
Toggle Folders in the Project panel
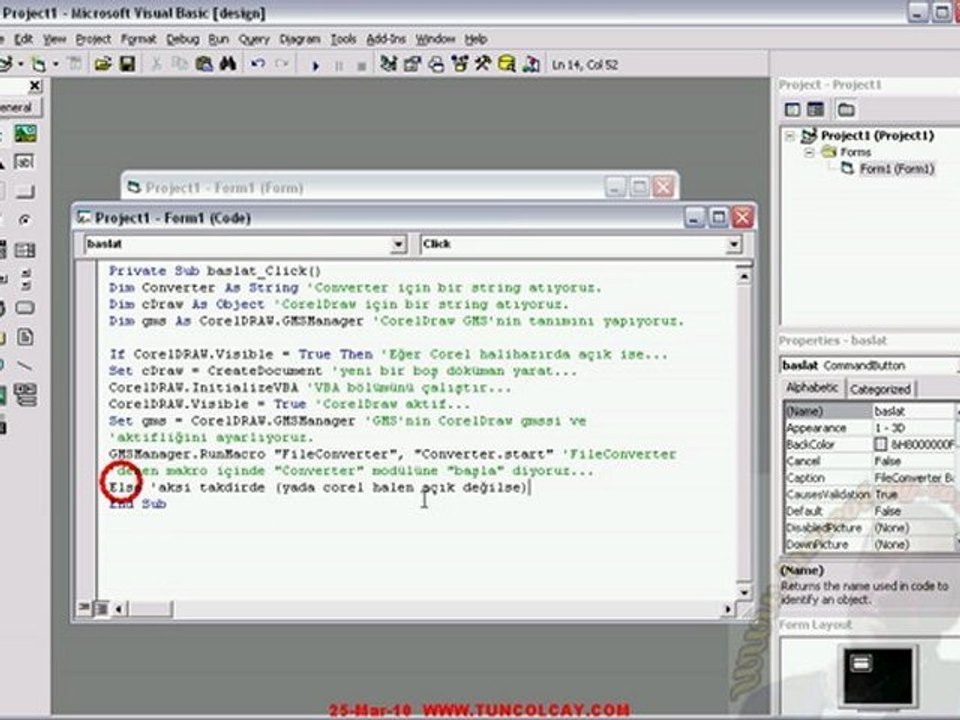[x=846, y=110]
